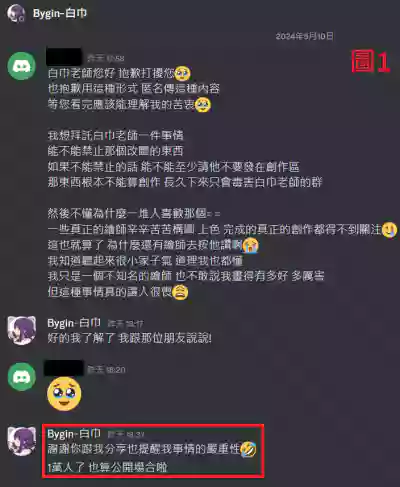
Task: Click the red 圖1 label
Action: coord(371,61)
